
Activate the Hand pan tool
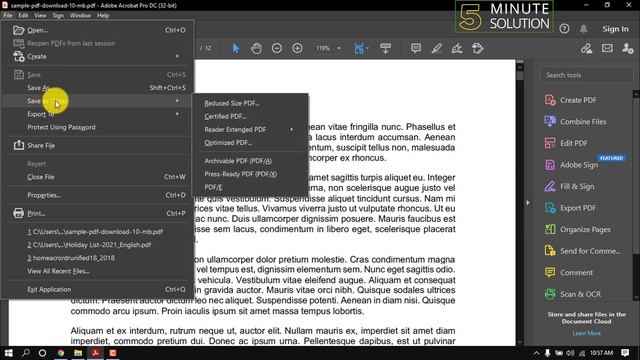[256, 48]
